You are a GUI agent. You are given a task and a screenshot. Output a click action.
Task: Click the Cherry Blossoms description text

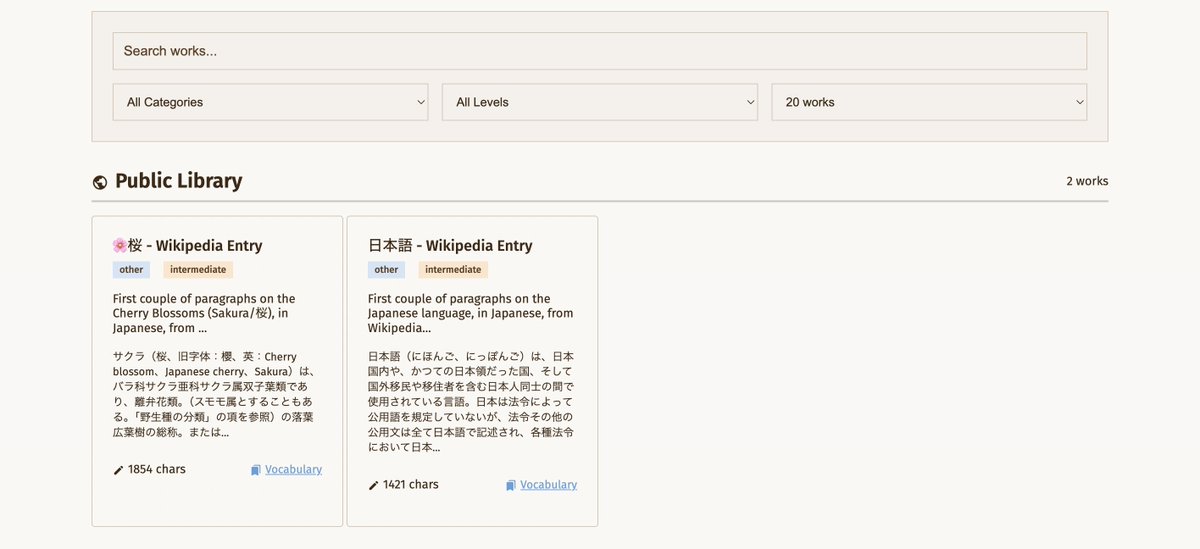205,313
